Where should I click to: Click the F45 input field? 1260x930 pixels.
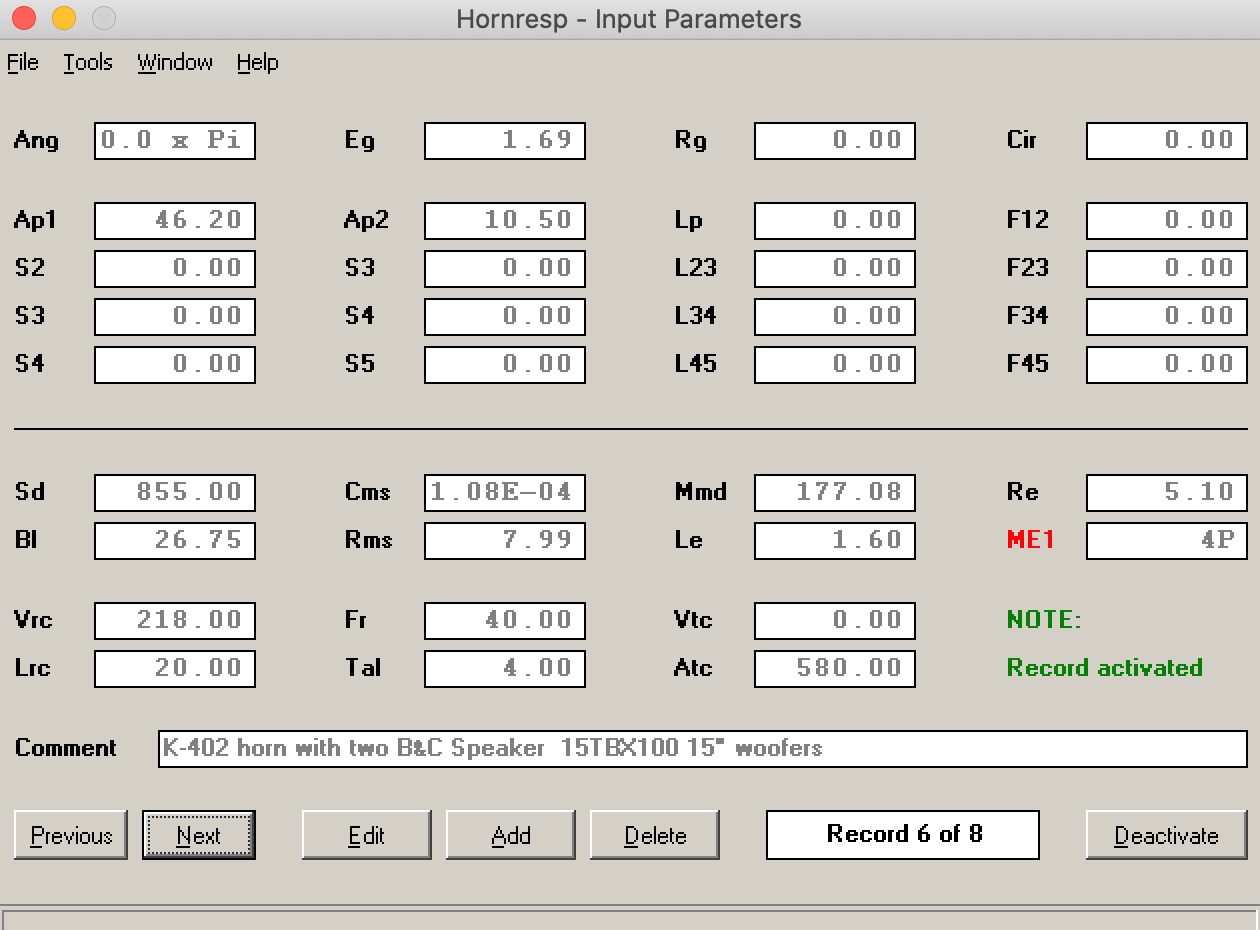[1167, 365]
